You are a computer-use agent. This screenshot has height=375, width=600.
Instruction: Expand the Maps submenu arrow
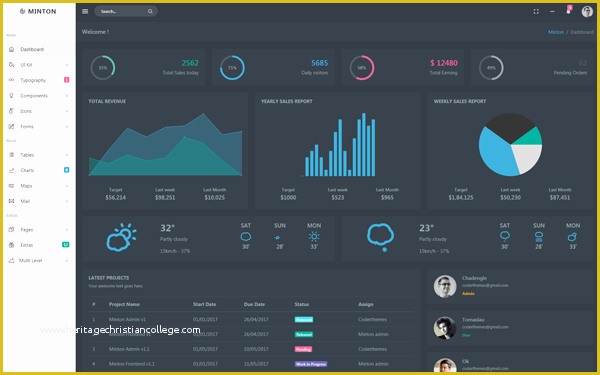[x=67, y=186]
